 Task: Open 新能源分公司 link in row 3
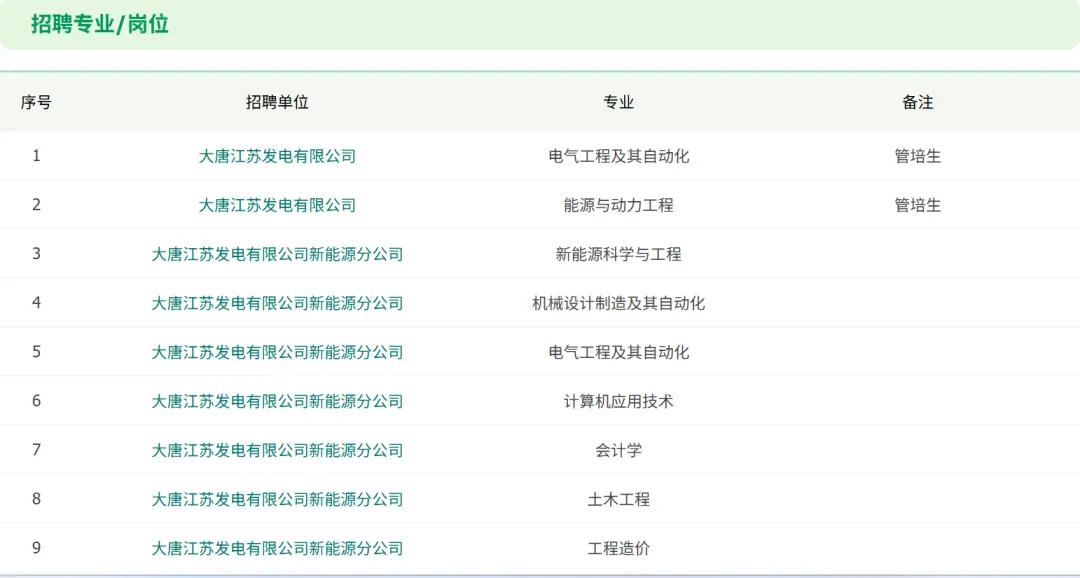tap(277, 254)
